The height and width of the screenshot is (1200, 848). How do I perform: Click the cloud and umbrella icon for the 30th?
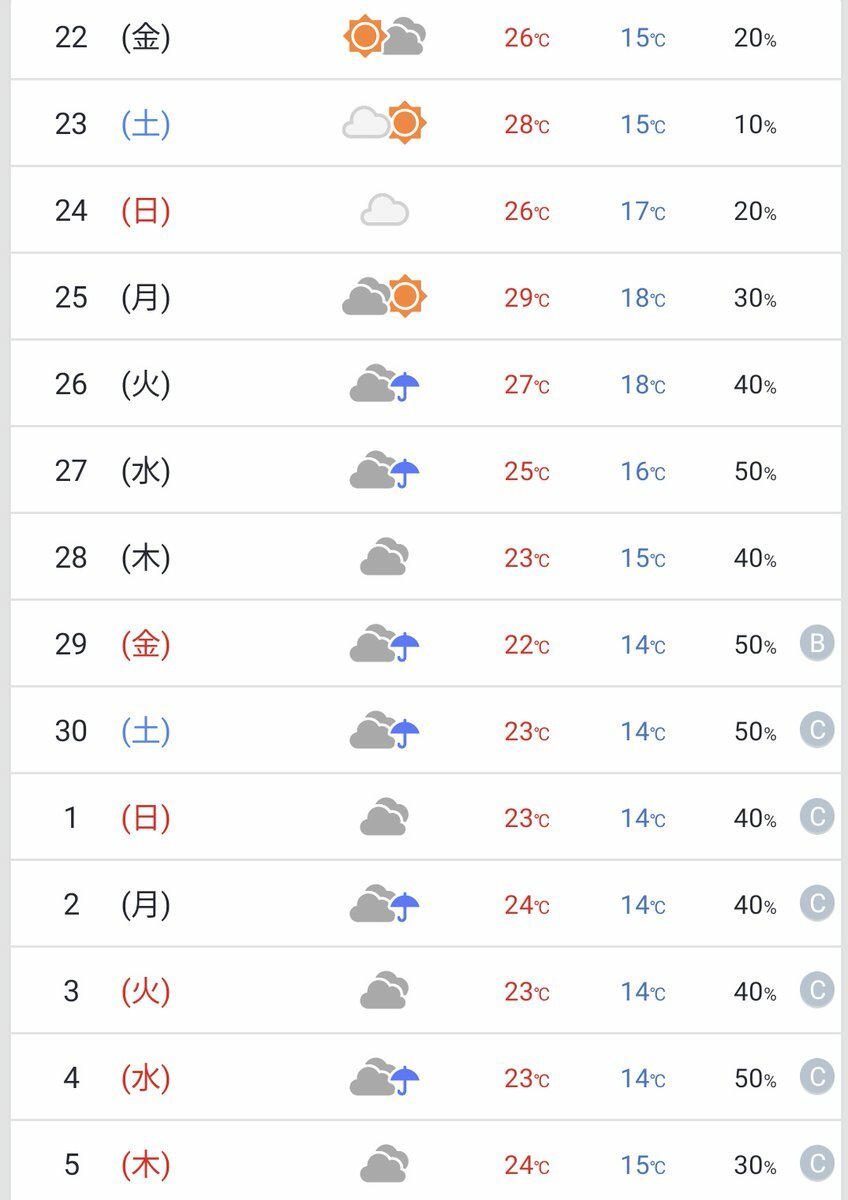[384, 731]
